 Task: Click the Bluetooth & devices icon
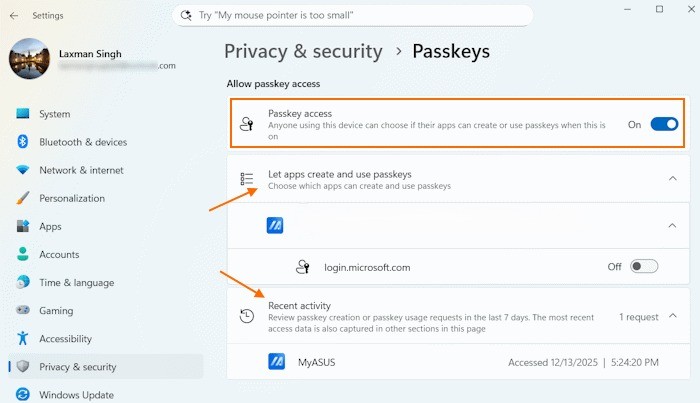23,142
